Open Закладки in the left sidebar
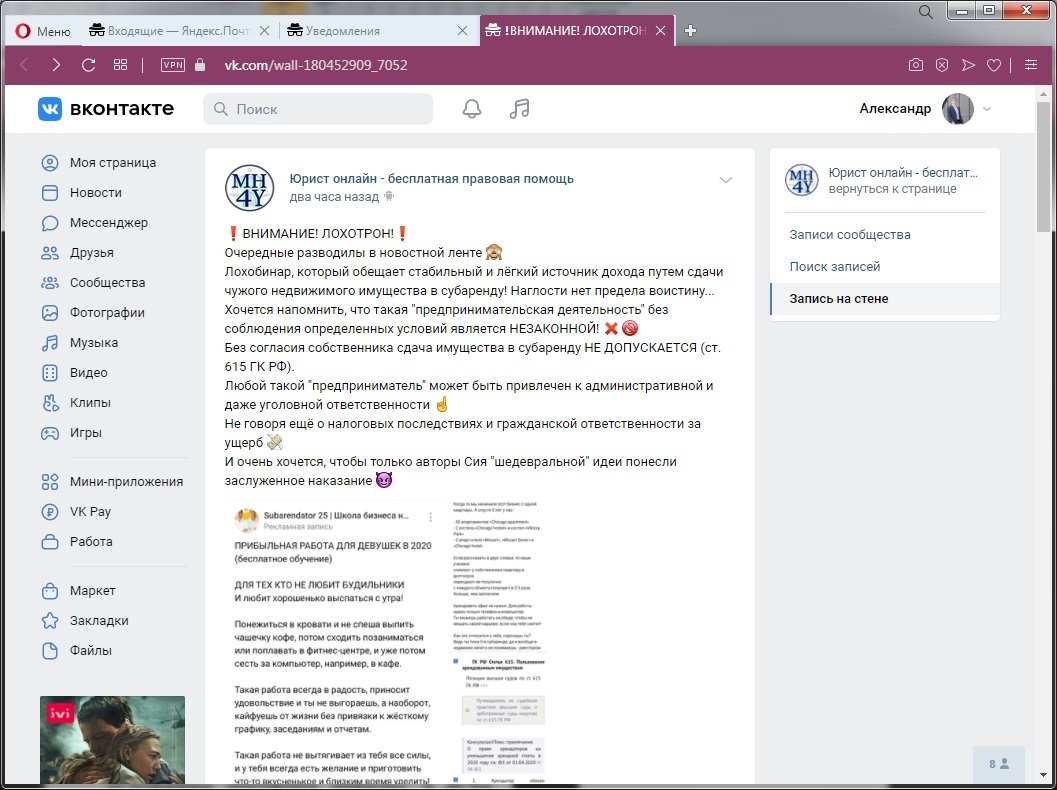Viewport: 1057px width, 790px height. click(99, 621)
